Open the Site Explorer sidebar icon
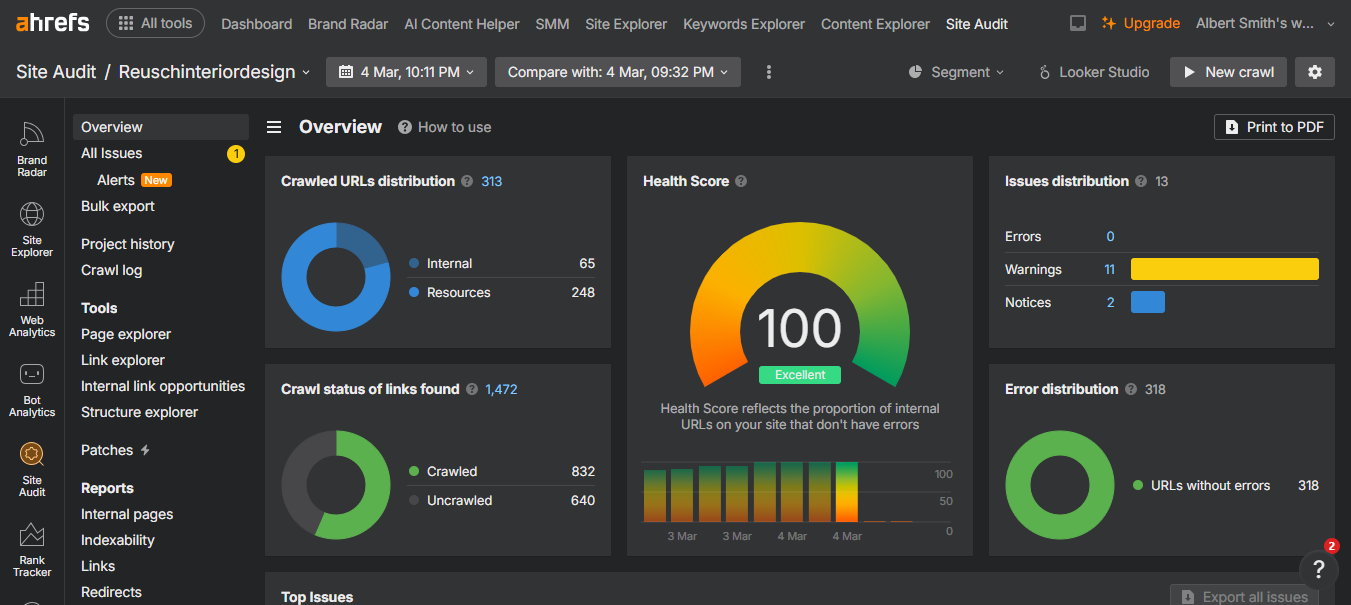The height and width of the screenshot is (605, 1351). 32,230
